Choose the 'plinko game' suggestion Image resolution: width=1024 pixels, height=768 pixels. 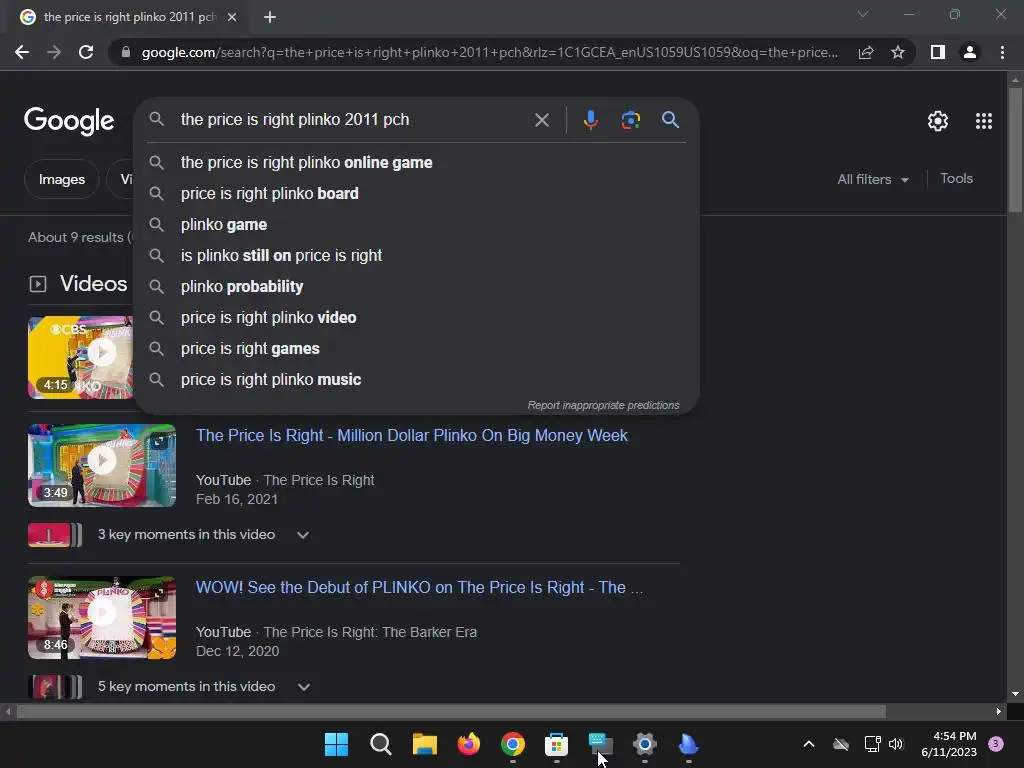tap(417, 225)
